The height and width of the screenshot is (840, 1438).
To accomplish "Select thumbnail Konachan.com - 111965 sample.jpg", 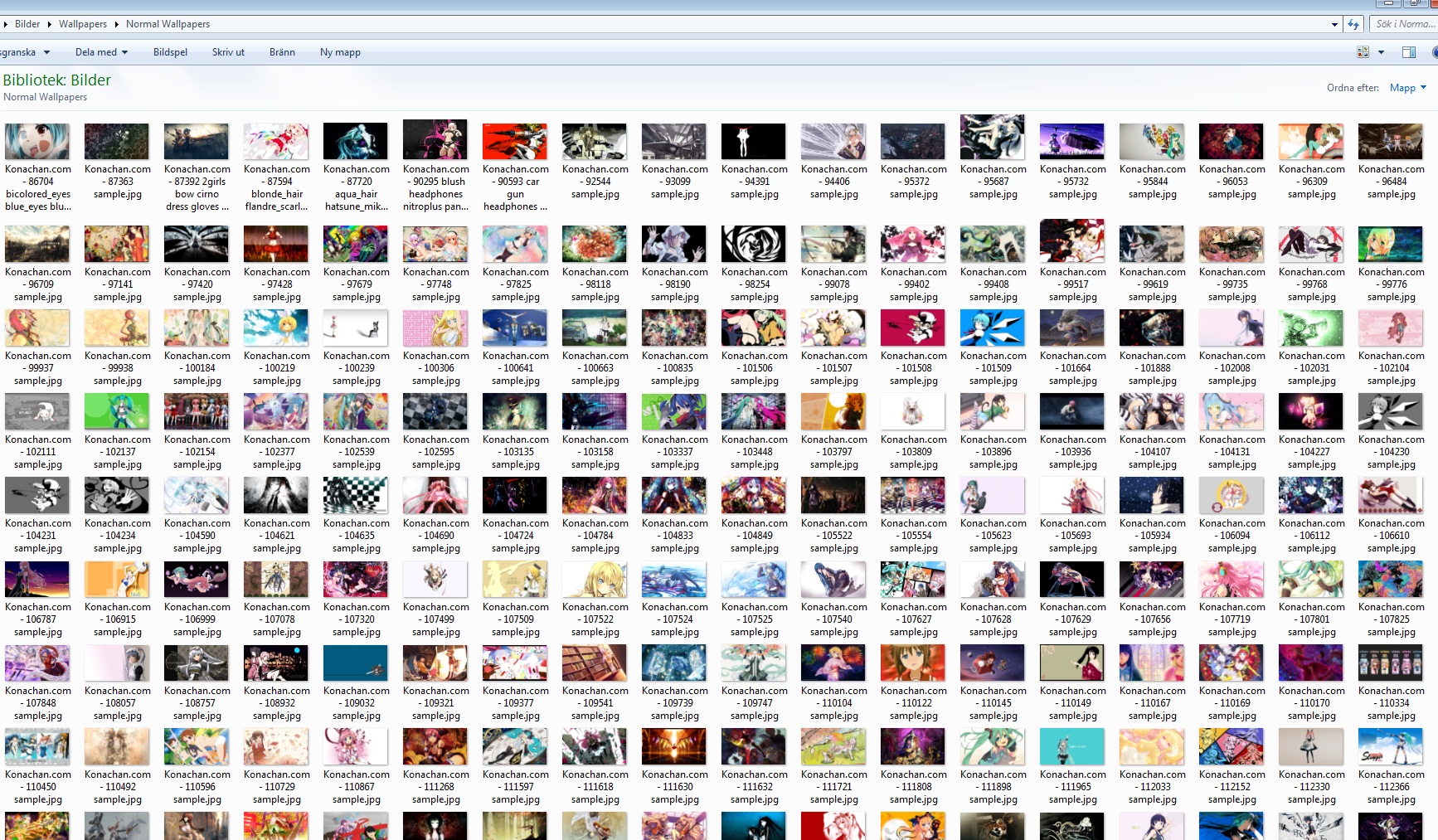I will 1072,747.
